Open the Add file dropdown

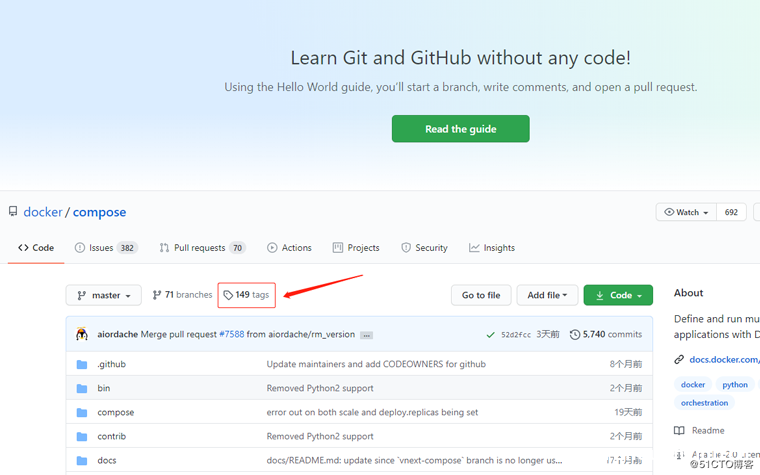pyautogui.click(x=547, y=295)
